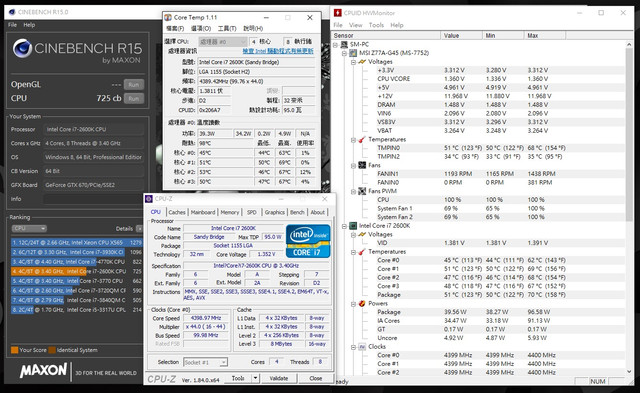Collapse the motherboard Temperatures node
640x393 pixels.
(x=353, y=140)
